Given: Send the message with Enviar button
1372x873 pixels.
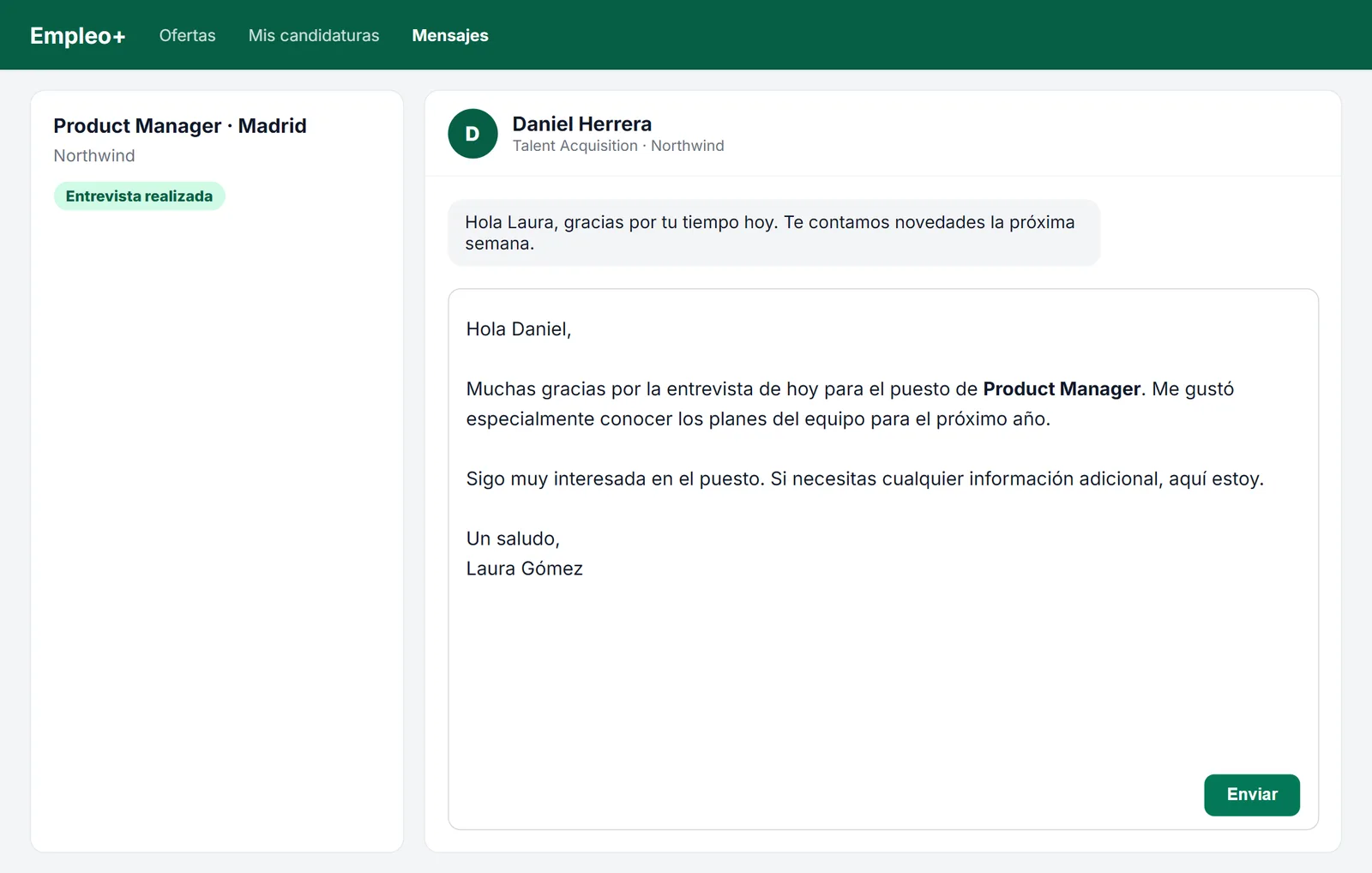Looking at the screenshot, I should click(1251, 795).
